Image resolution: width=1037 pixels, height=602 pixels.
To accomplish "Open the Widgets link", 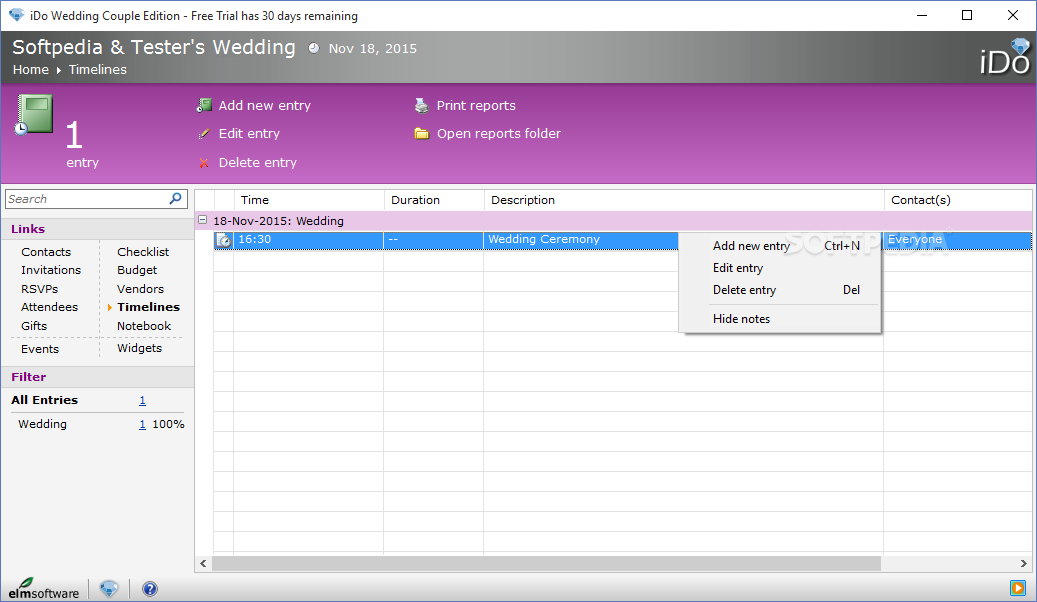I will tap(140, 348).
